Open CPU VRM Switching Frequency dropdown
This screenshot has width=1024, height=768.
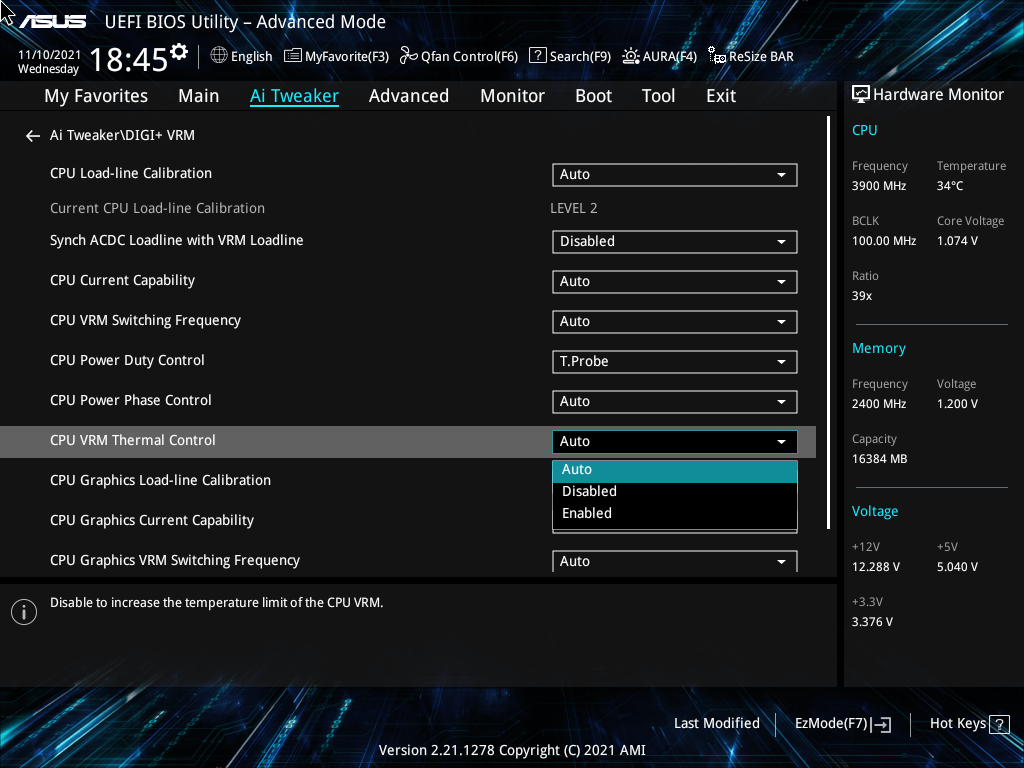[675, 321]
